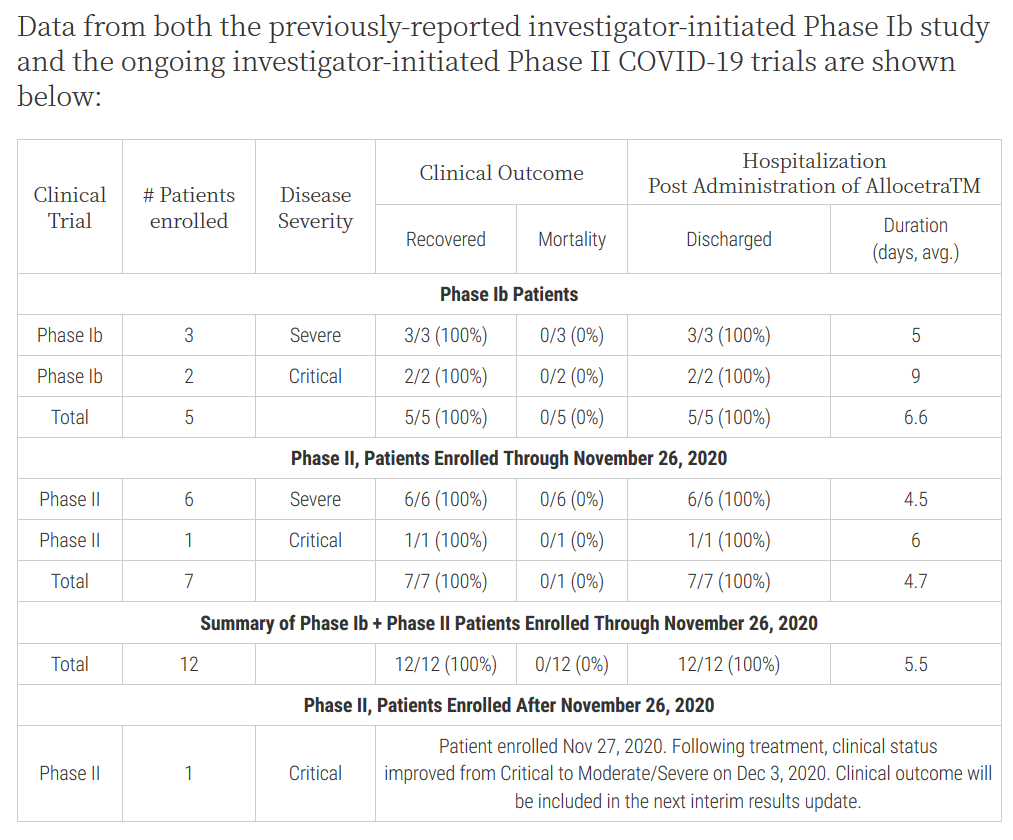
Task: Select the "Mortality" sub-column header
Action: click(572, 240)
